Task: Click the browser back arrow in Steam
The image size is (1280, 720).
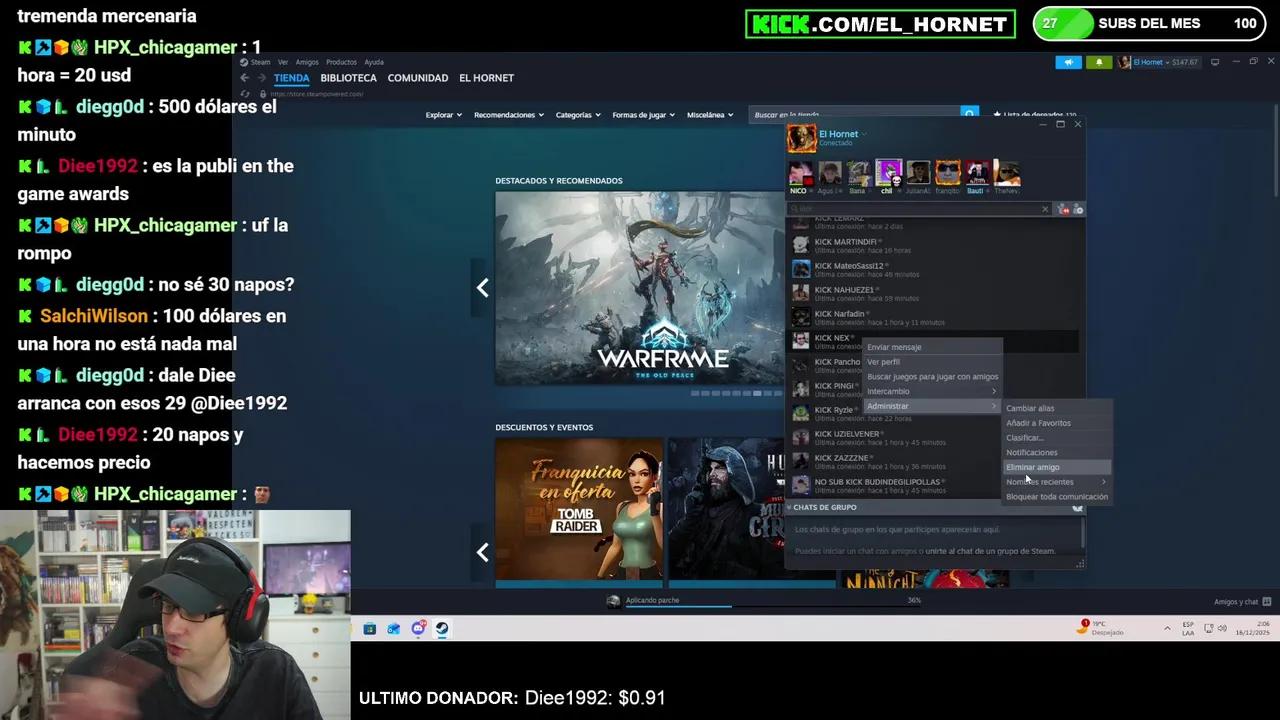Action: point(244,78)
